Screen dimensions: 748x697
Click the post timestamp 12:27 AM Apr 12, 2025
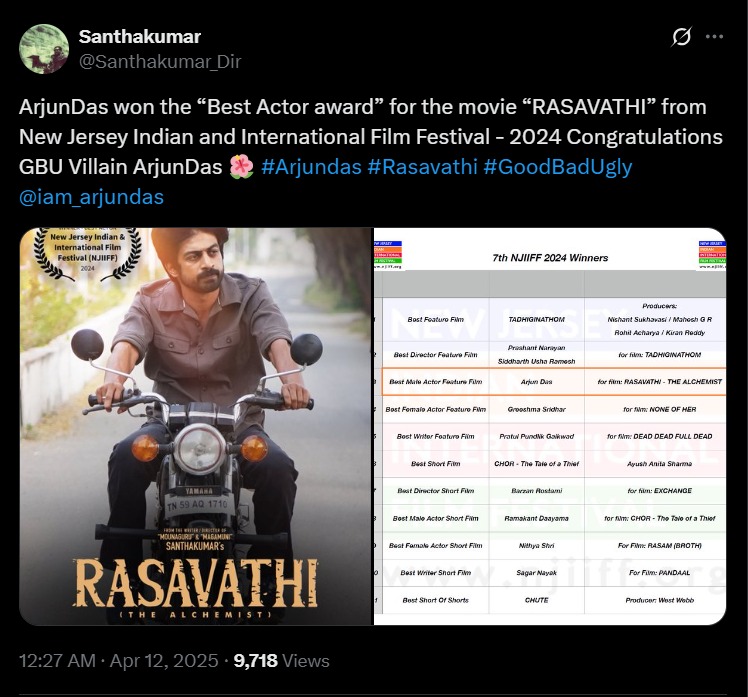(x=119, y=661)
